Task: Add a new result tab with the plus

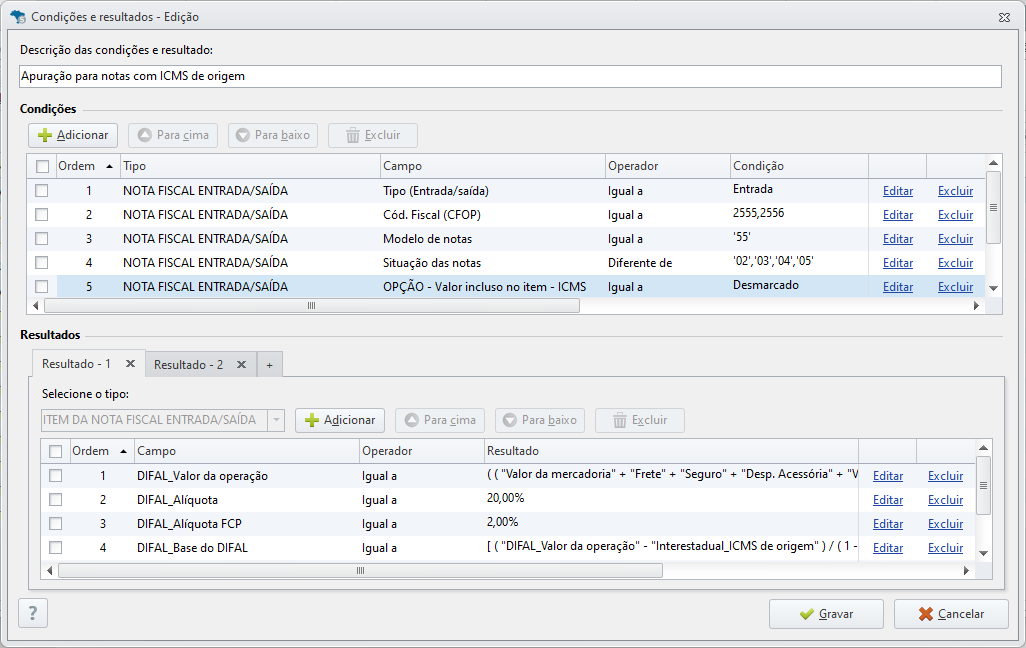Action: click(x=270, y=365)
